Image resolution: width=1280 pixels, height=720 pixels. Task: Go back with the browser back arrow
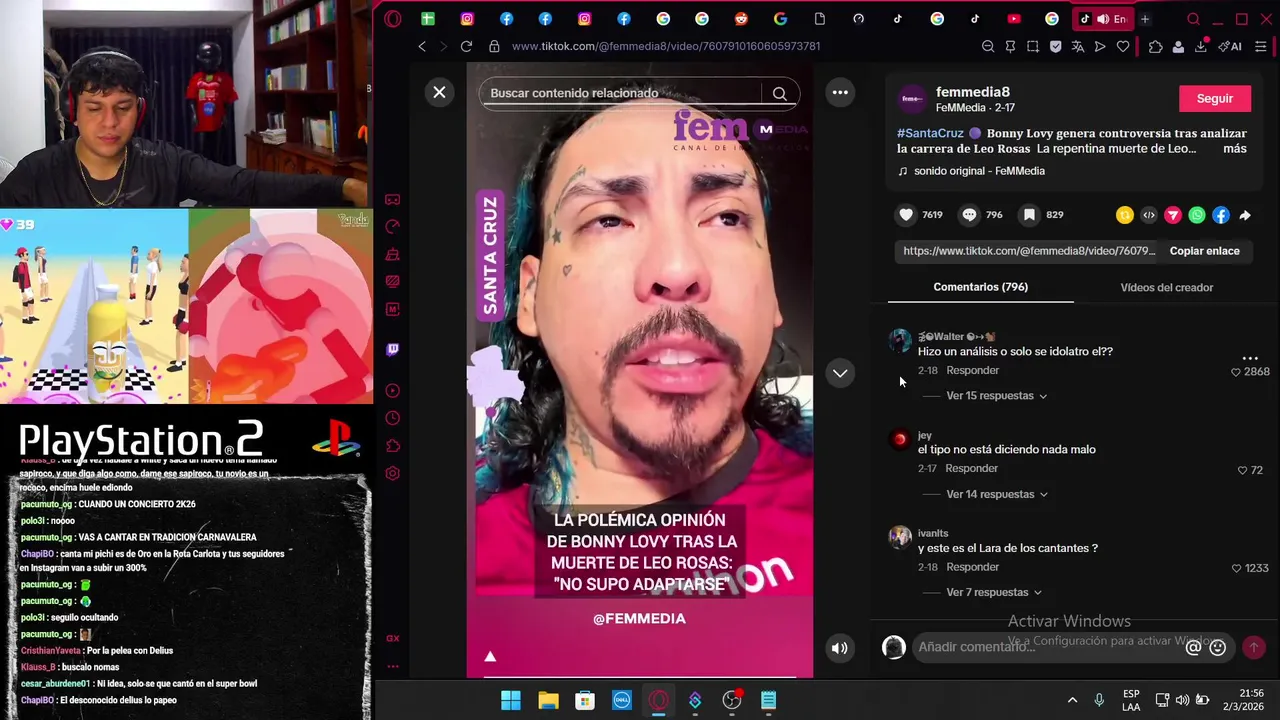click(422, 46)
